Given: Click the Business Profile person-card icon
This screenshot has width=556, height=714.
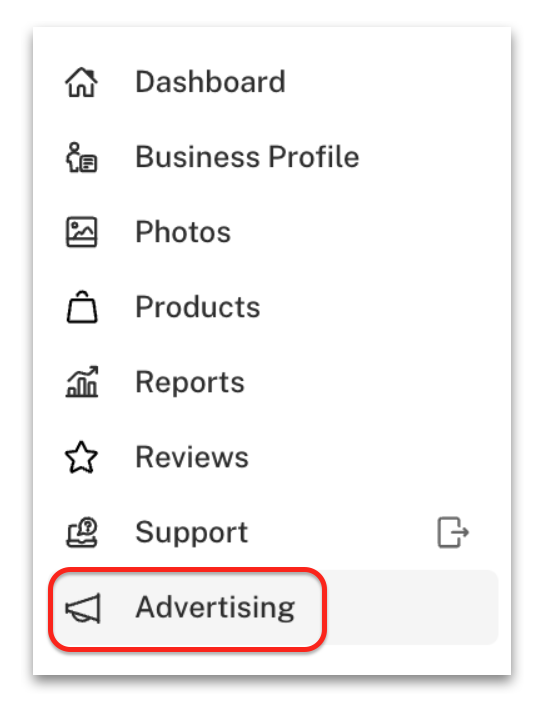Looking at the screenshot, I should tap(82, 157).
